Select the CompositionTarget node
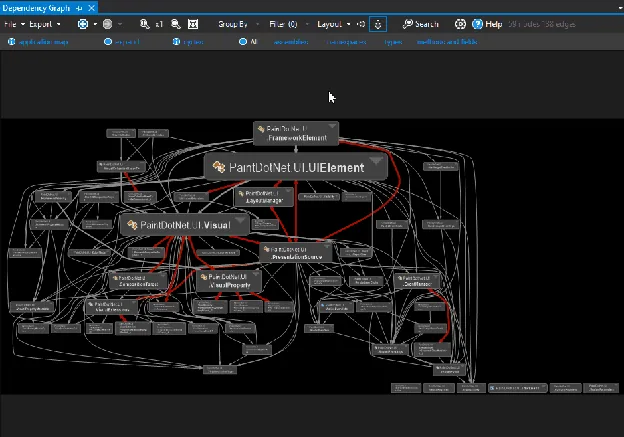This screenshot has width=624, height=437. click(138, 281)
